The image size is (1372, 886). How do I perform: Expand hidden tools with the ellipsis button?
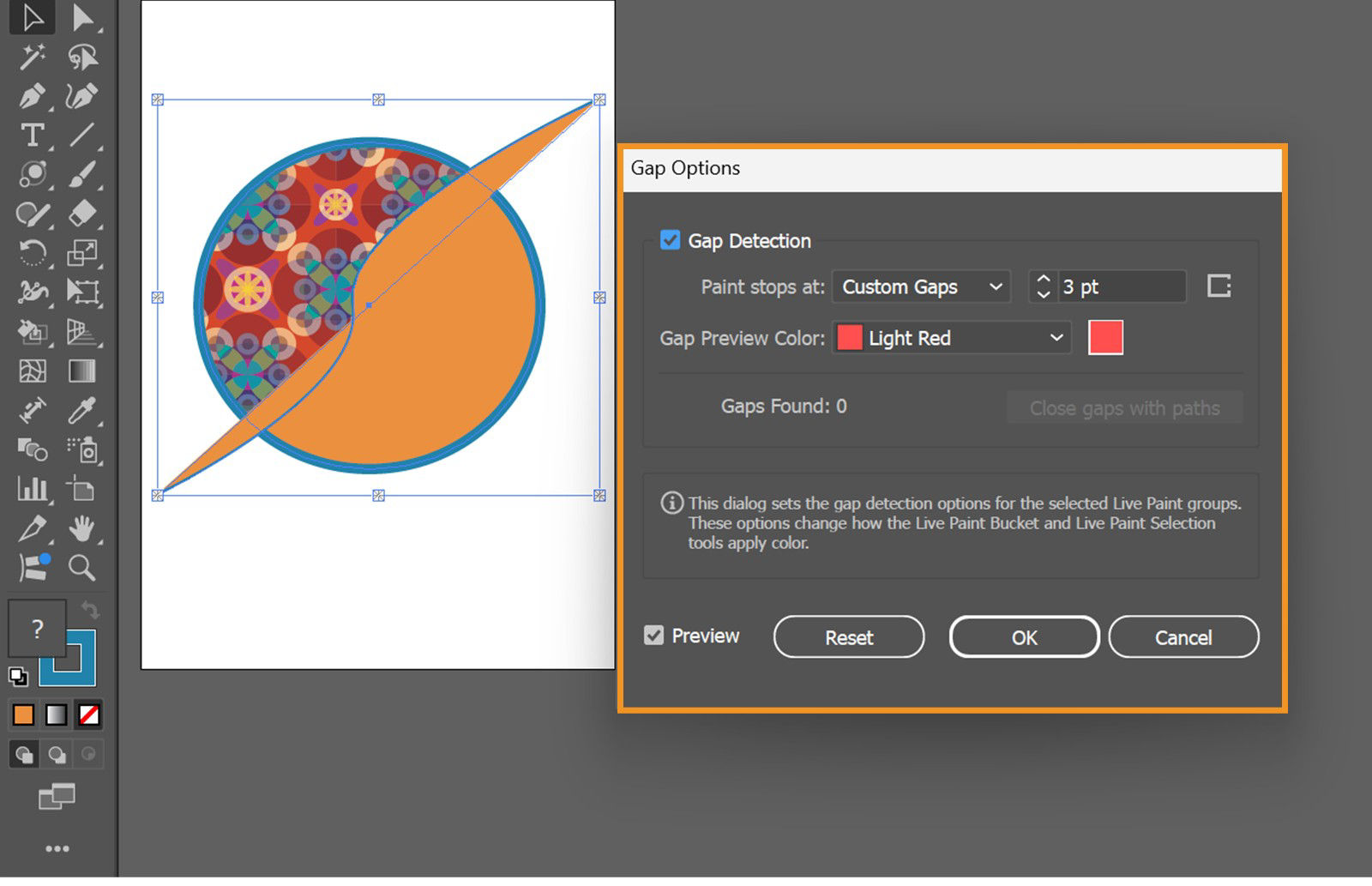[x=57, y=848]
